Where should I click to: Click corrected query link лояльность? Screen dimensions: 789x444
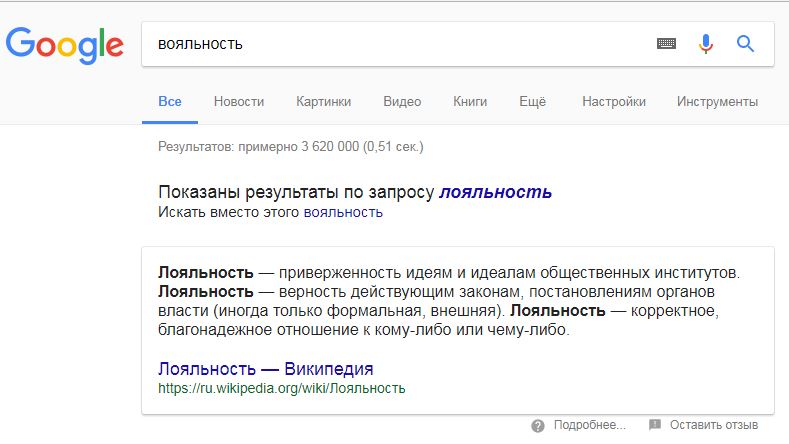point(496,192)
